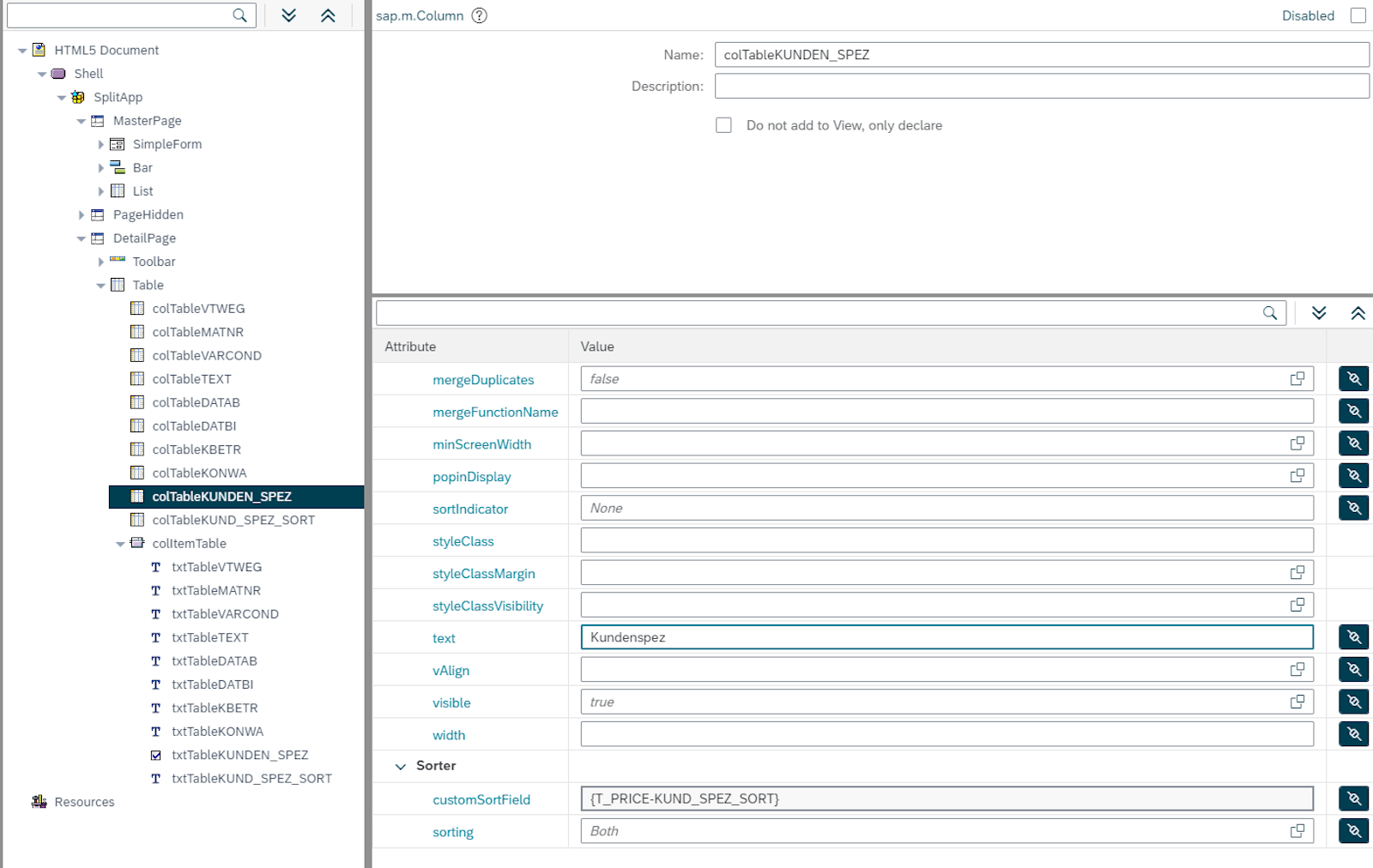
Task: Click the attribute panel search magnifier icon
Action: pos(1269,312)
